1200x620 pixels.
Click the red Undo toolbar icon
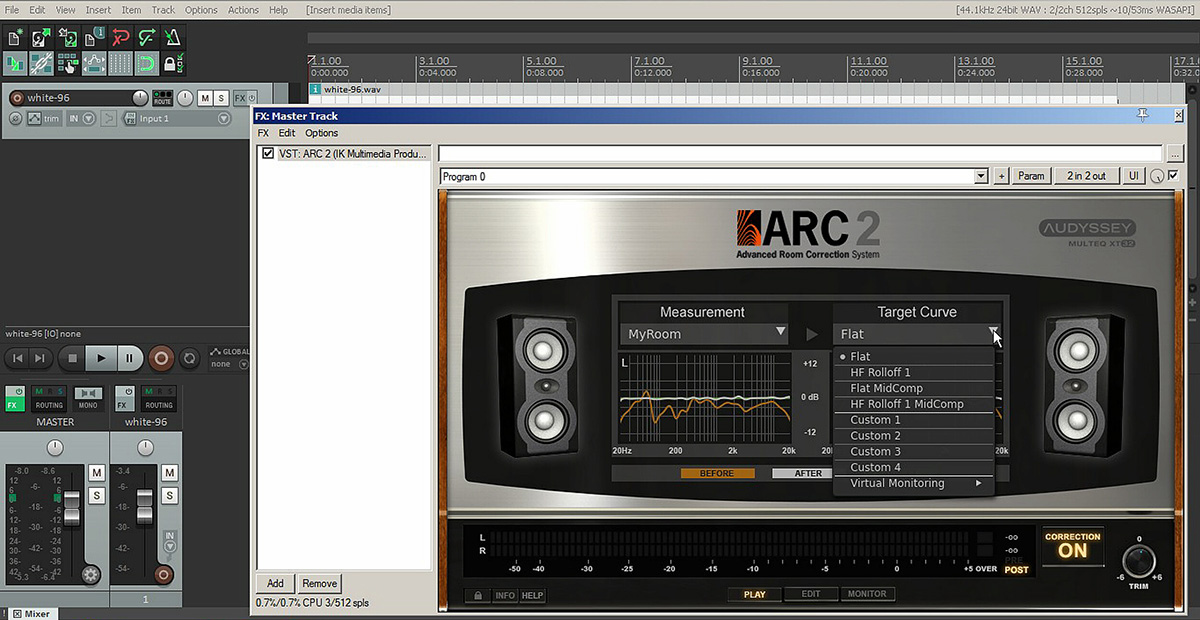[120, 38]
